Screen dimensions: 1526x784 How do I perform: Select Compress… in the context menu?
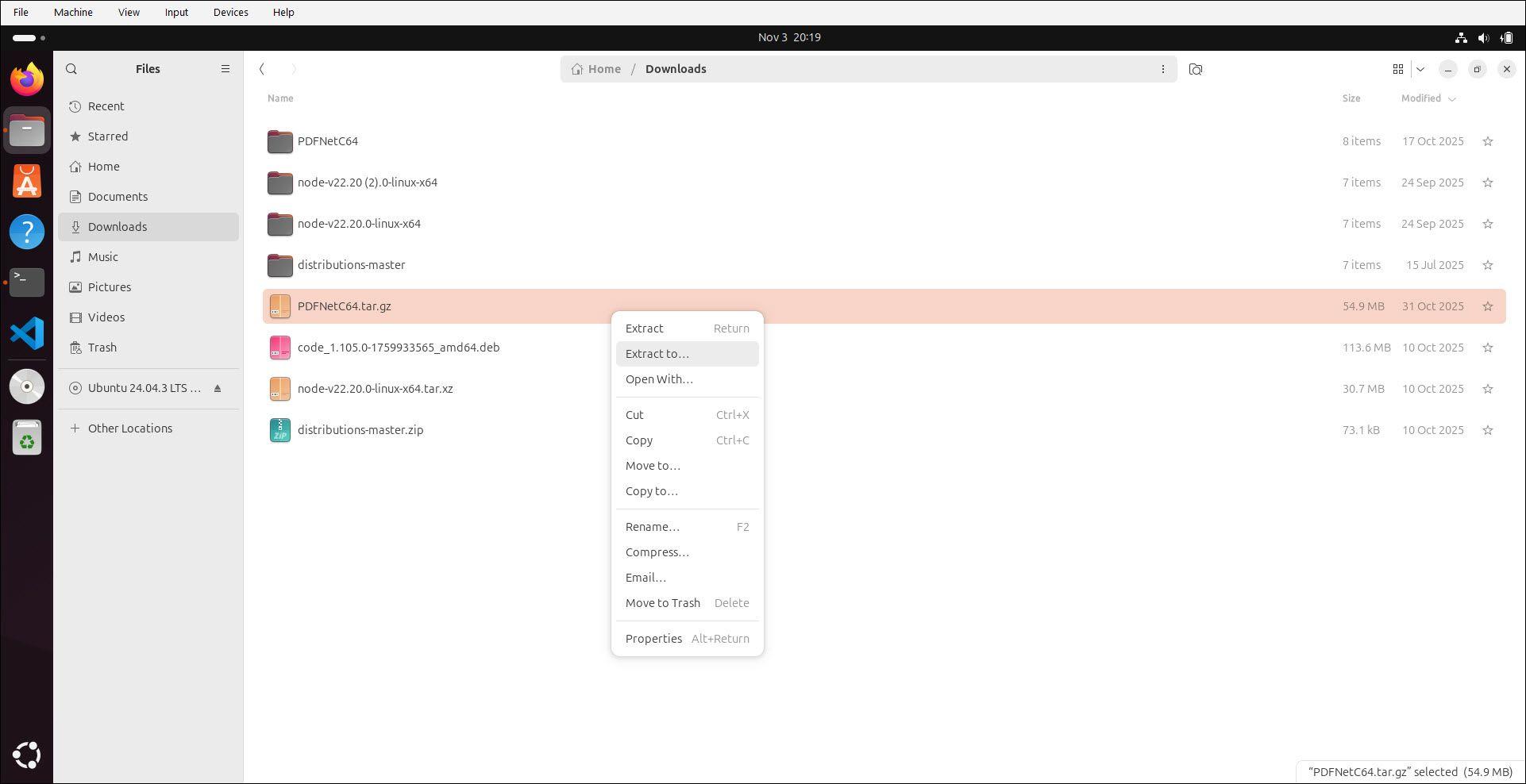[657, 552]
